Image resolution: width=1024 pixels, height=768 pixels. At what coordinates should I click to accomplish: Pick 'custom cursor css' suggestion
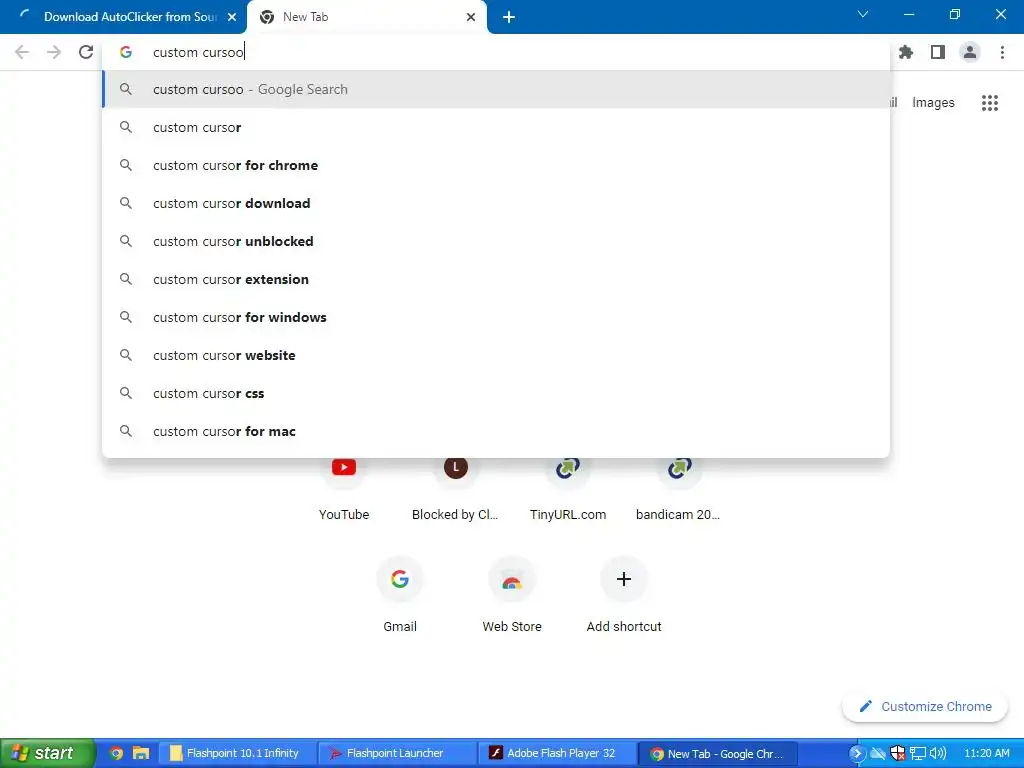coord(496,393)
